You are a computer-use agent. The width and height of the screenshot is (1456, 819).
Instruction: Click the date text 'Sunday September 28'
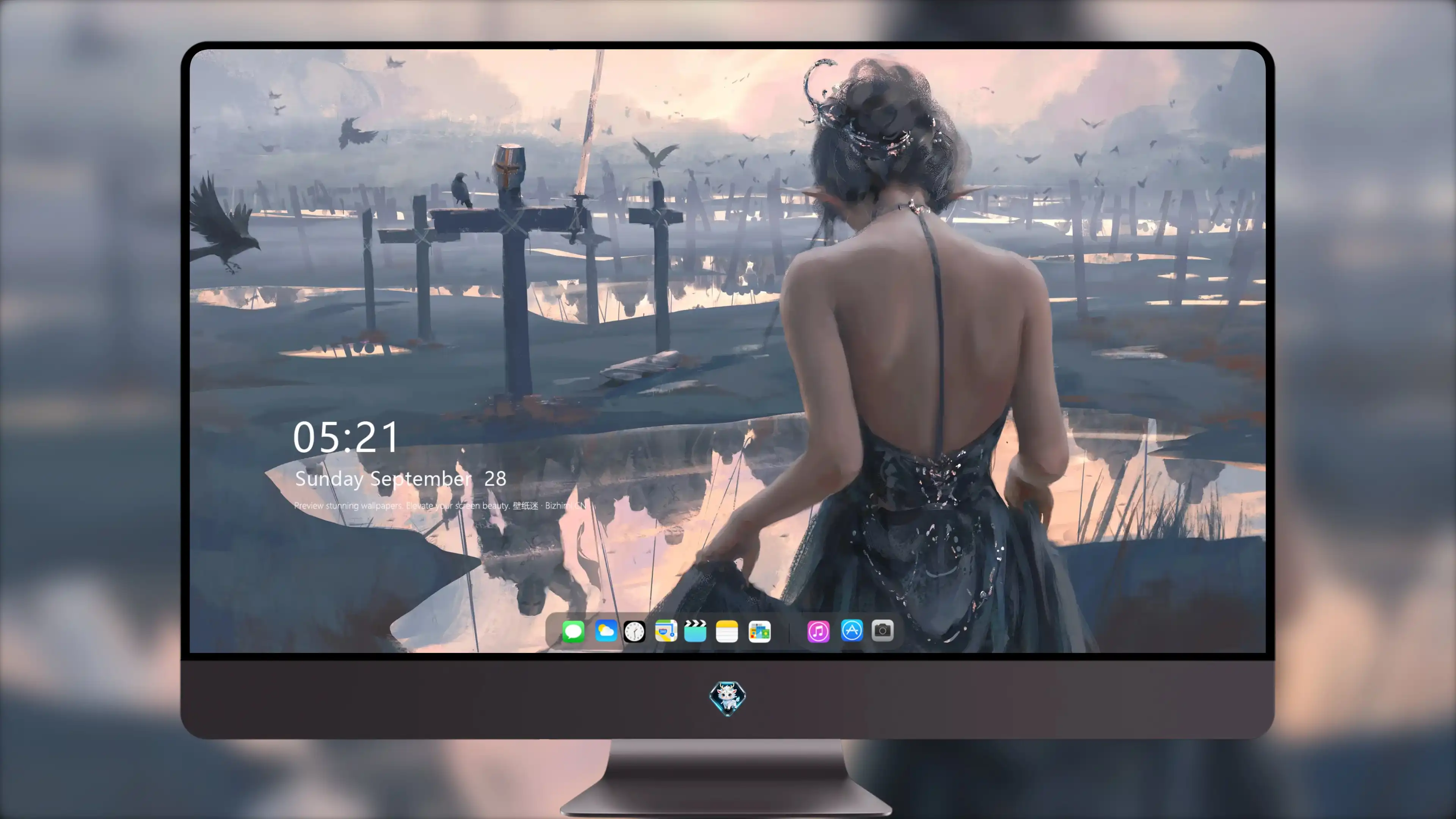pos(401,479)
